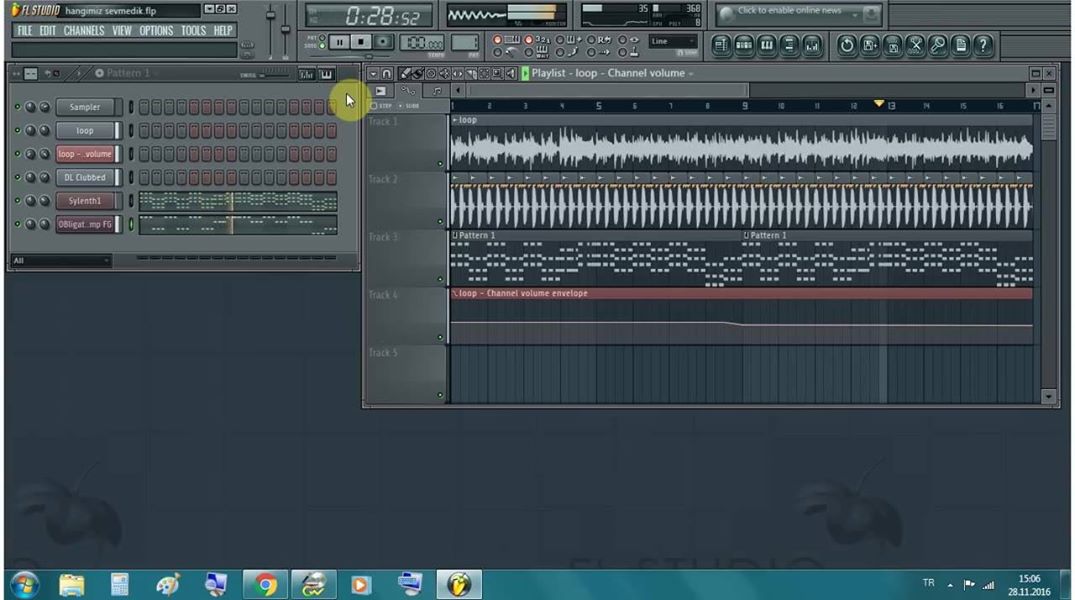Open the Piano Roll from the toolbar
Viewport: 1075px width, 600px height.
766,46
